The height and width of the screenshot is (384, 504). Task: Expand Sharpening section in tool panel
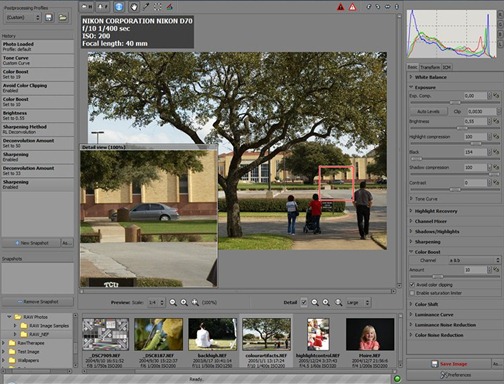click(427, 242)
